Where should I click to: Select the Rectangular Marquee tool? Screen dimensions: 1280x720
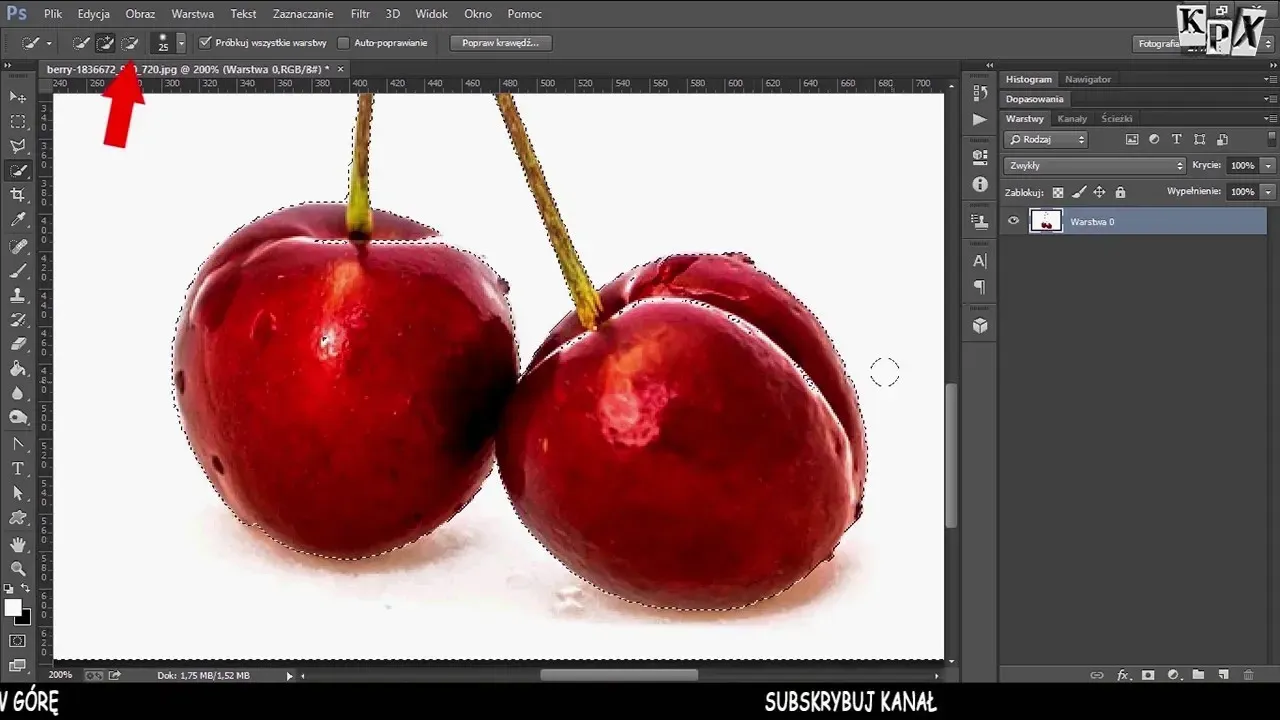tap(18, 121)
